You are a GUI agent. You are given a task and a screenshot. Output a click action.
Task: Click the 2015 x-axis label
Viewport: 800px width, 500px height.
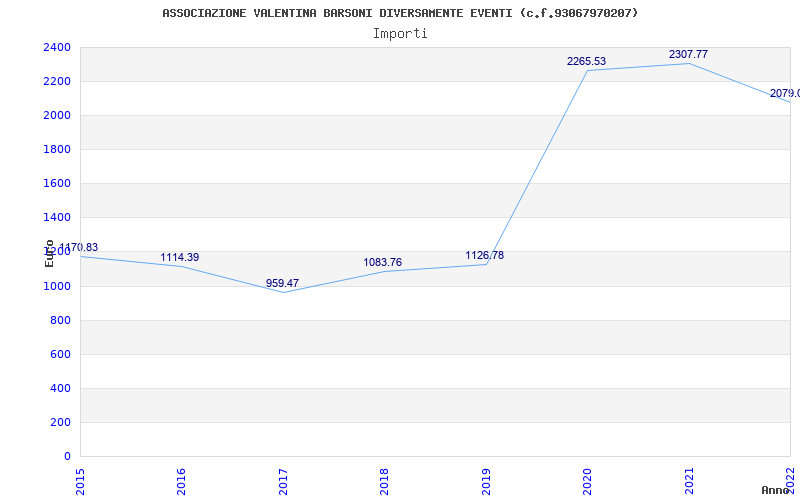(x=80, y=482)
